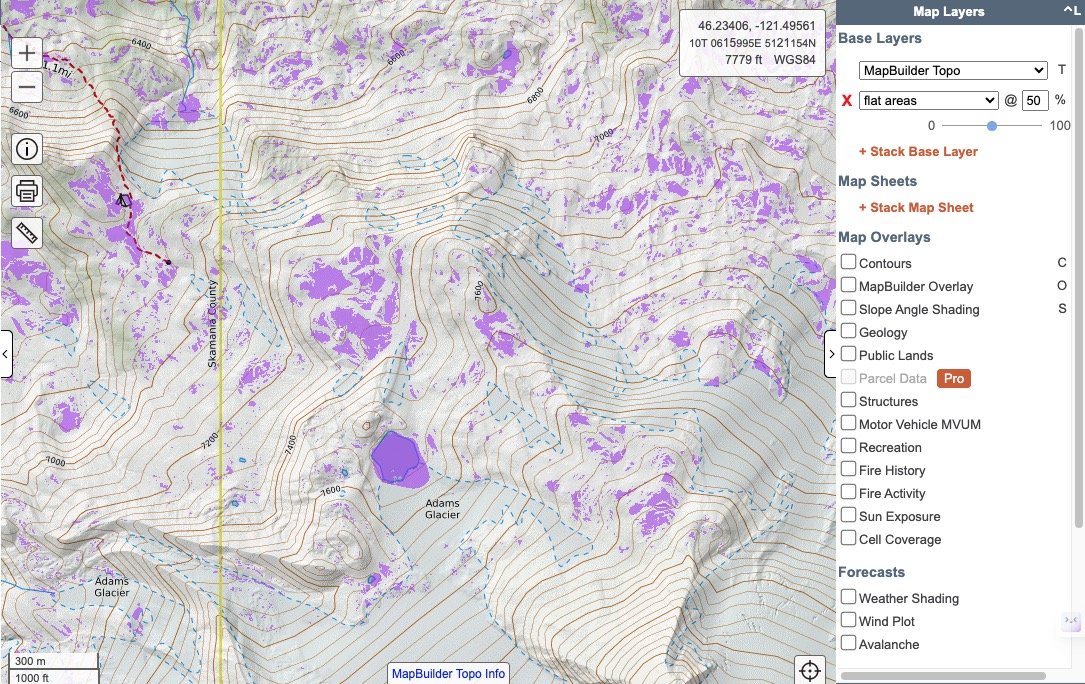Click the print map icon

pyautogui.click(x=26, y=191)
